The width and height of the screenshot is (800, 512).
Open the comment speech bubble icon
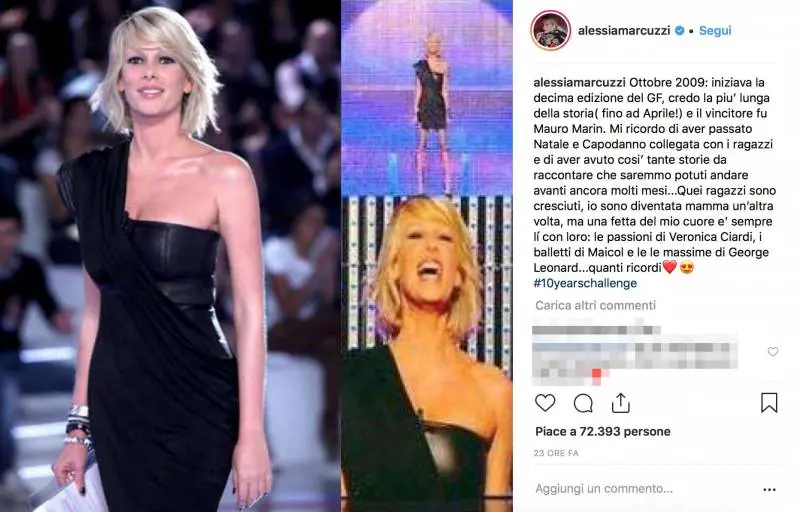583,403
